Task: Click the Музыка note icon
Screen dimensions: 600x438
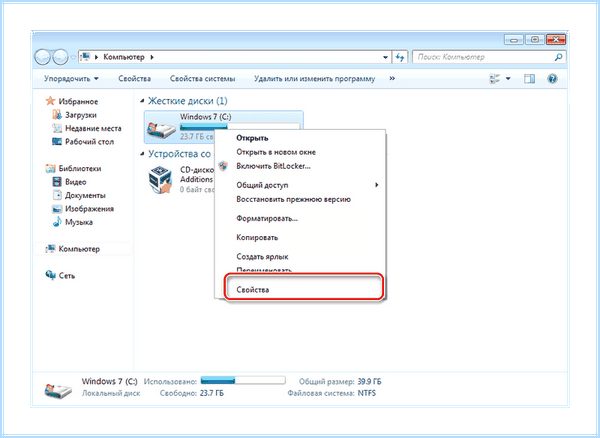Action: 57,221
